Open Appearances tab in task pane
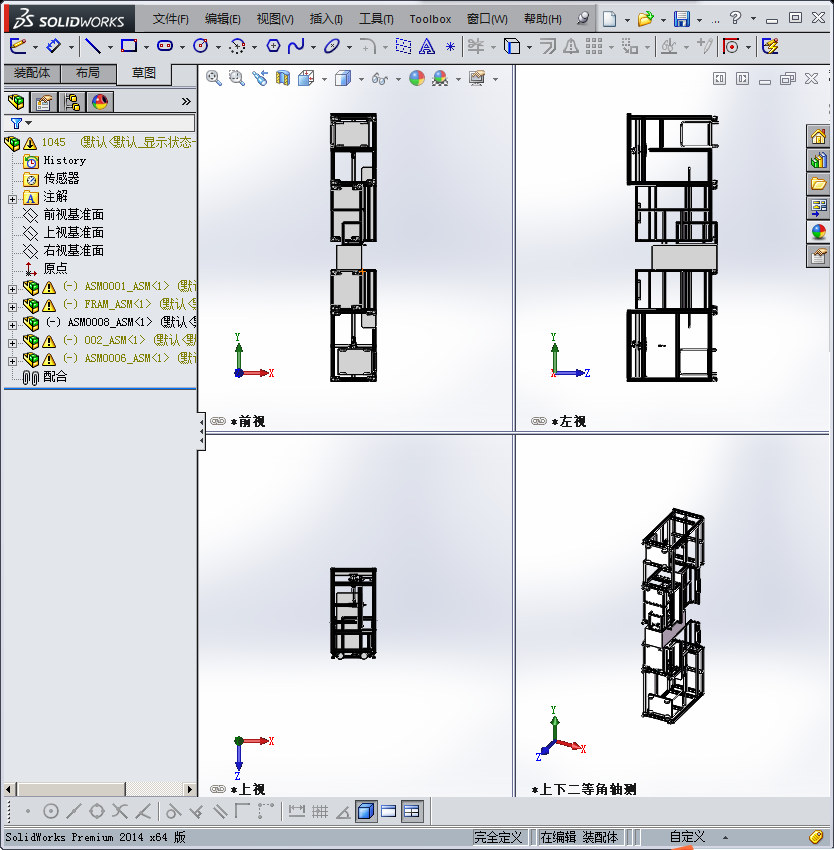This screenshot has width=834, height=850. click(x=818, y=233)
